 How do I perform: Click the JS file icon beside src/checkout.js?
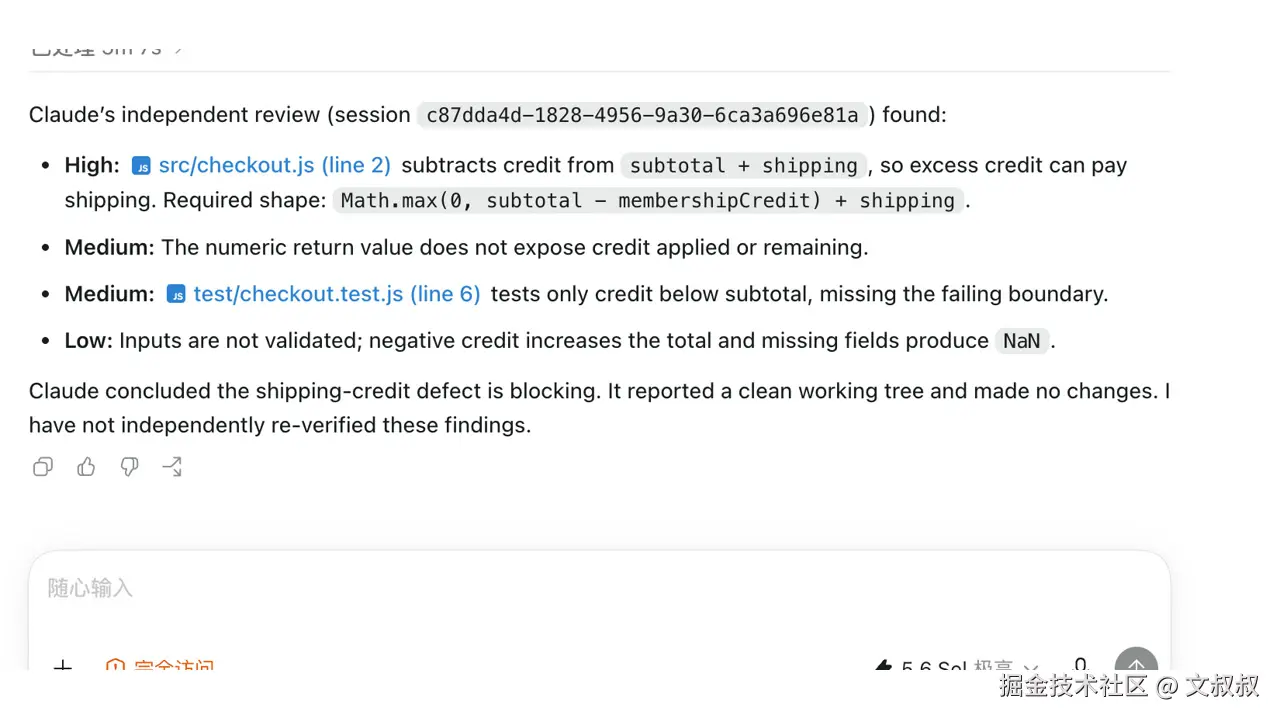[x=142, y=166]
